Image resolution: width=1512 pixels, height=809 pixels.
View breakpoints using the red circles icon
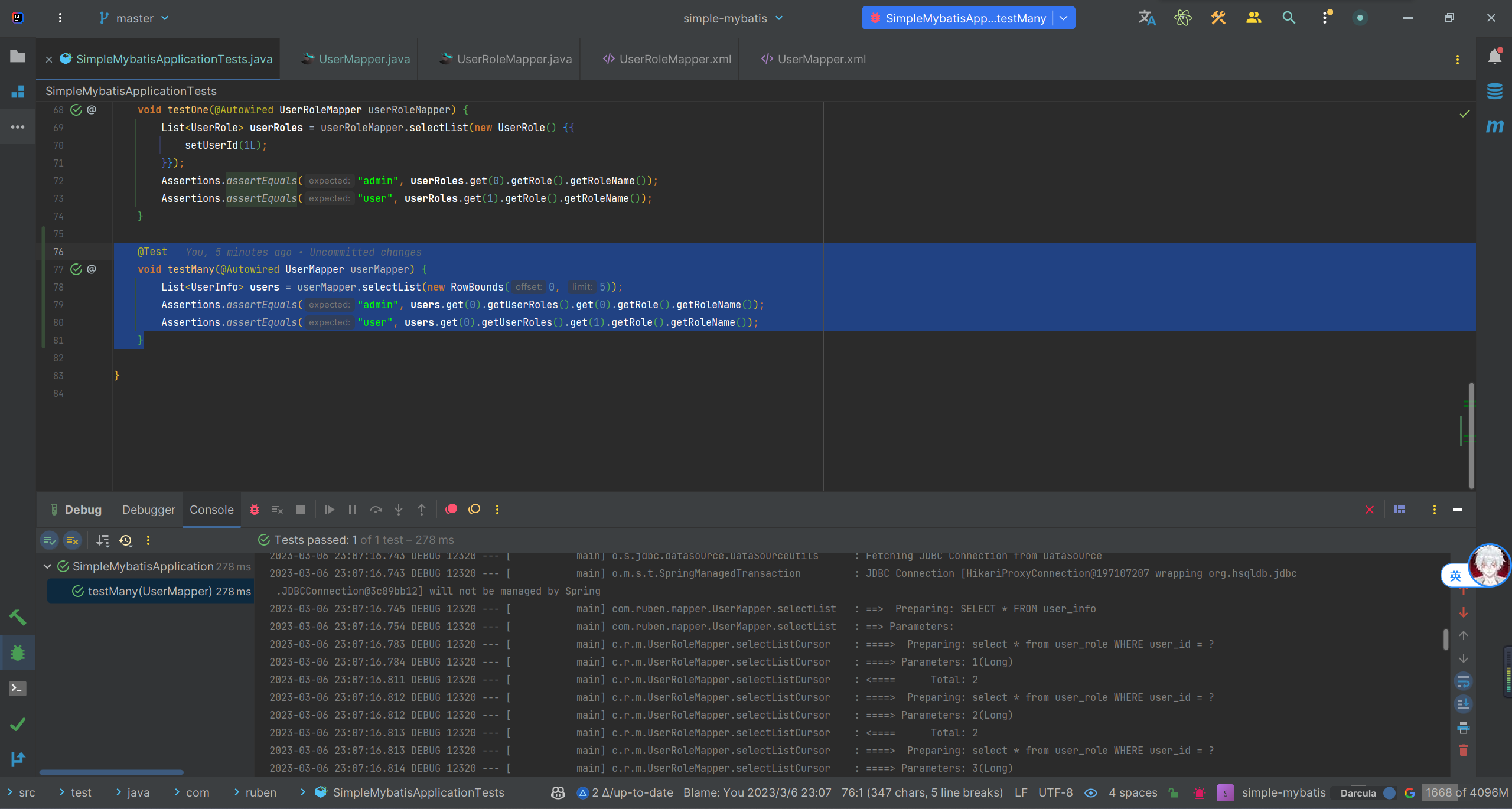[x=451, y=510]
